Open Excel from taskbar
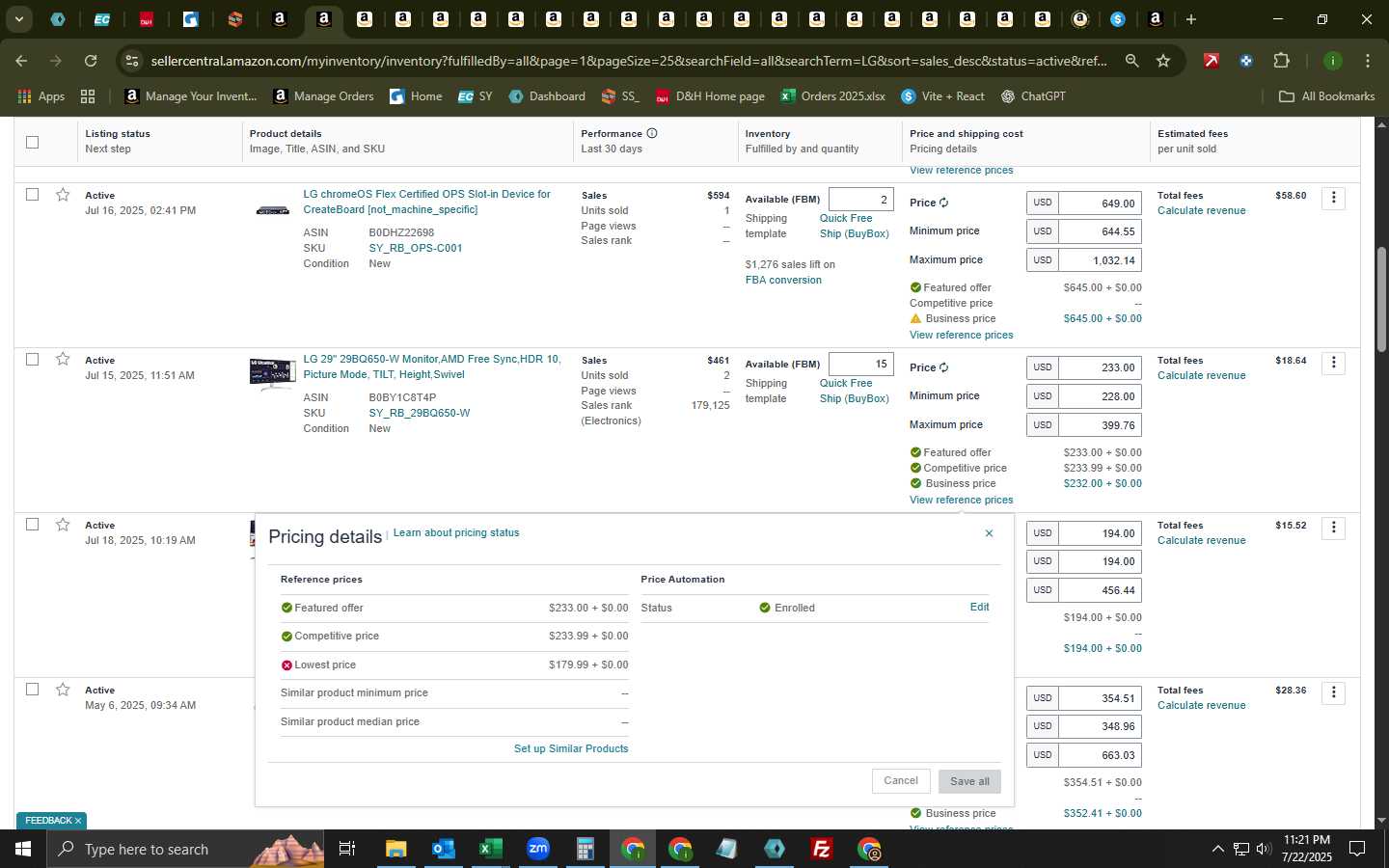The height and width of the screenshot is (868, 1389). [490, 849]
